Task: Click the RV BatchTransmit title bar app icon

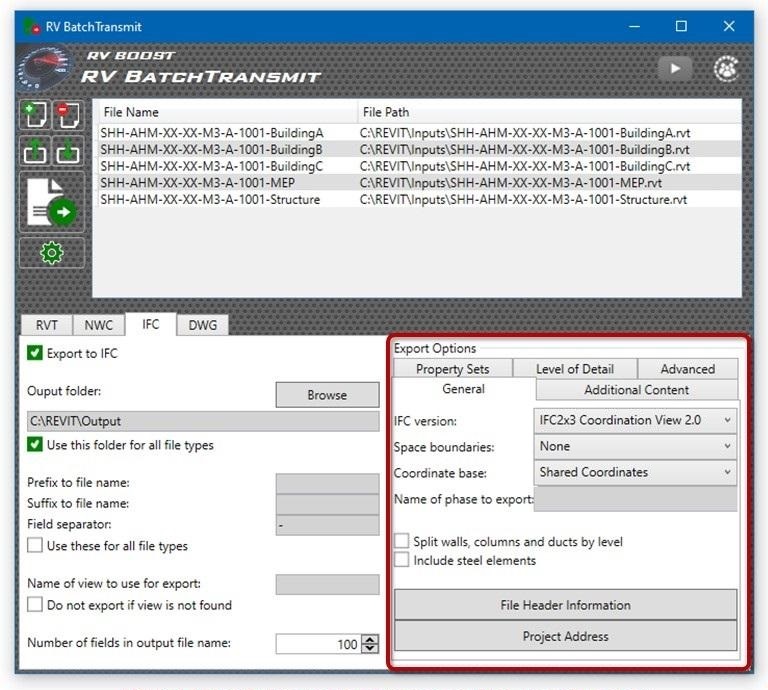Action: point(32,26)
